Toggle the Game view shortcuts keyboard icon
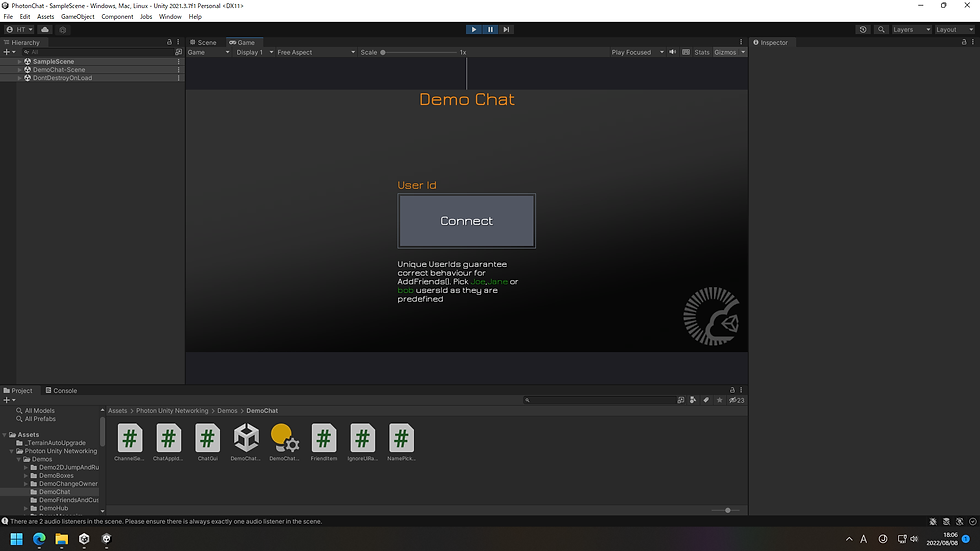 pos(686,52)
